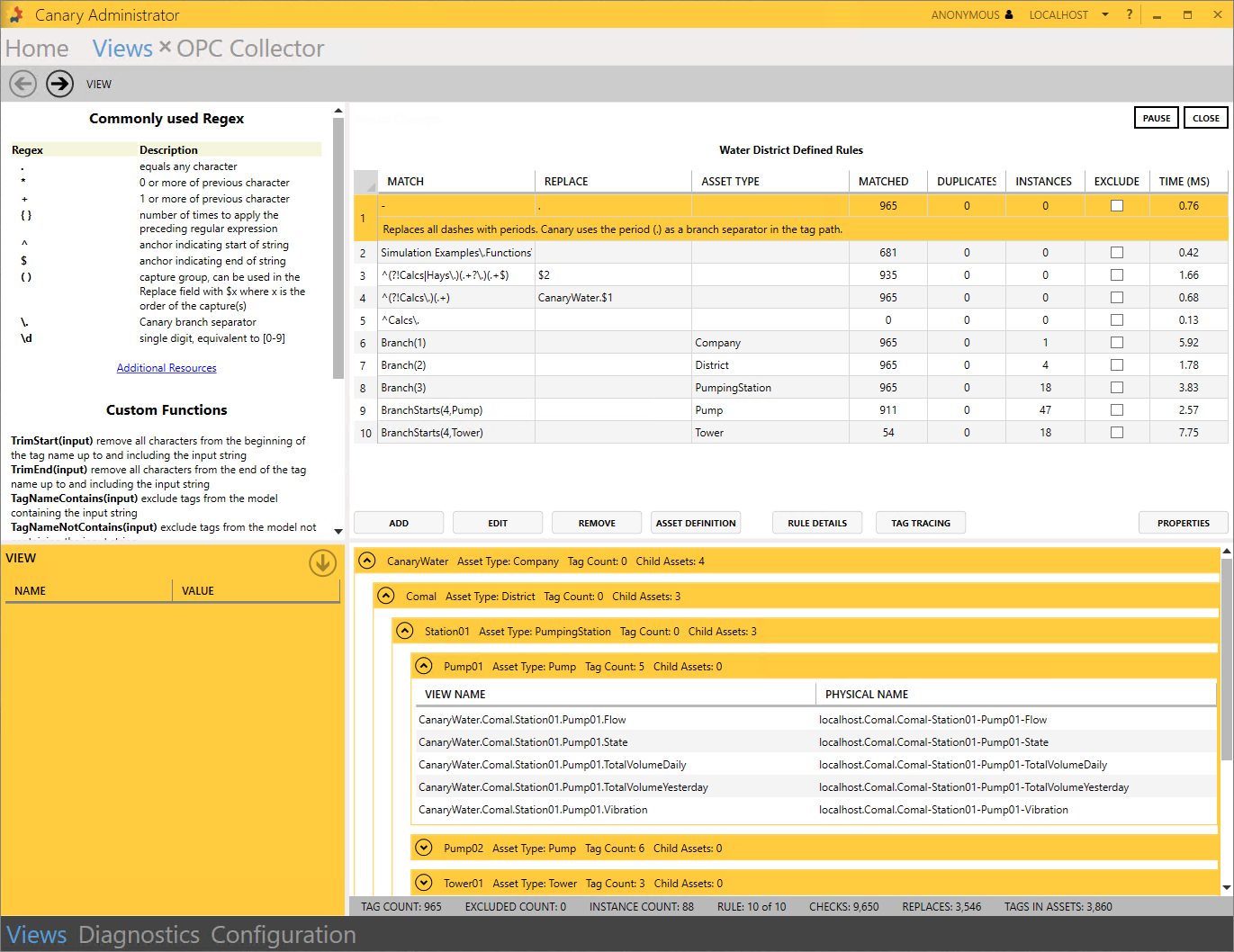Click the Canary logo icon in title bar
Screen dimensions: 1234x952
[x=16, y=14]
